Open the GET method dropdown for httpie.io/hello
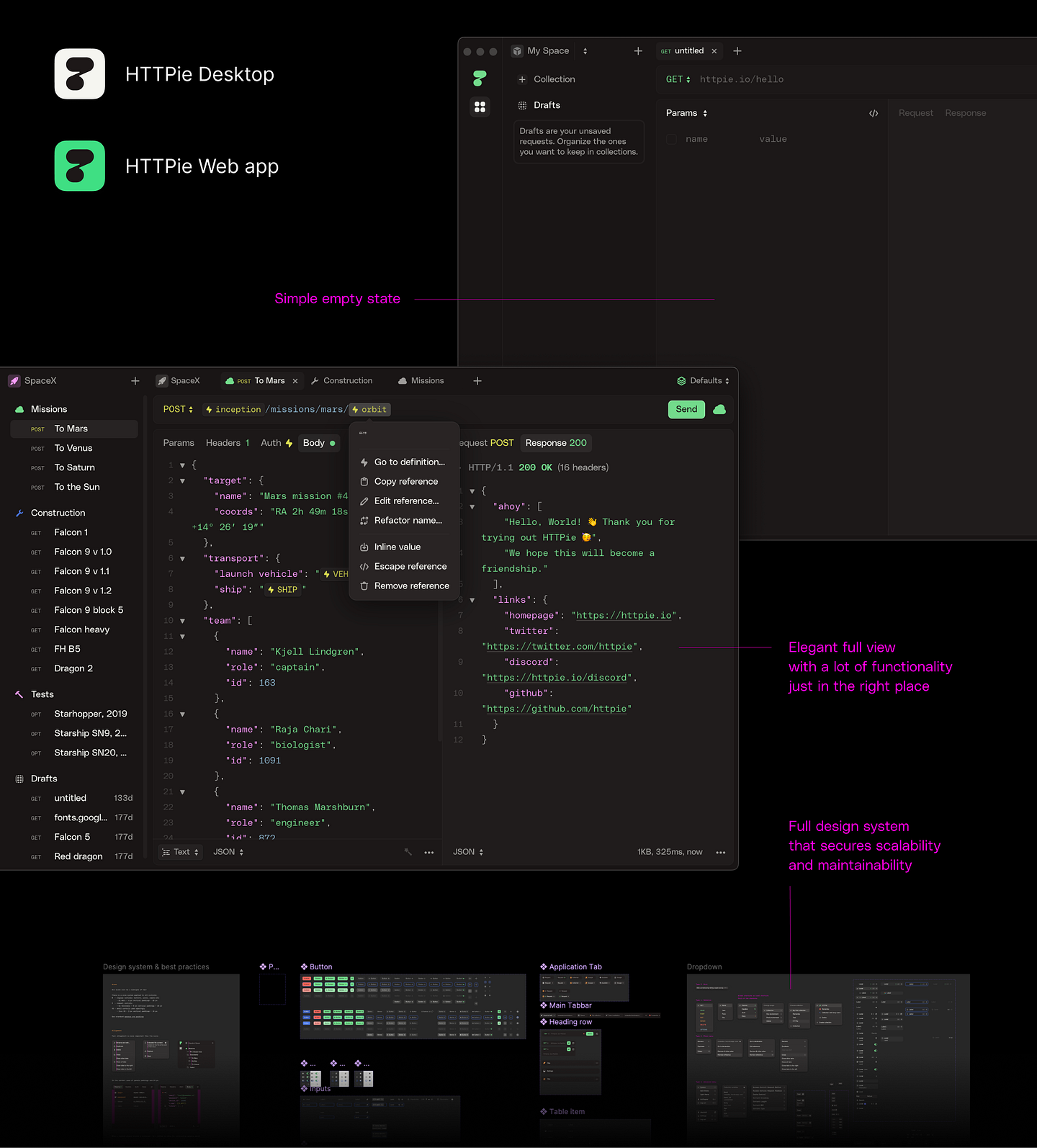The height and width of the screenshot is (1148, 1037). (x=678, y=79)
